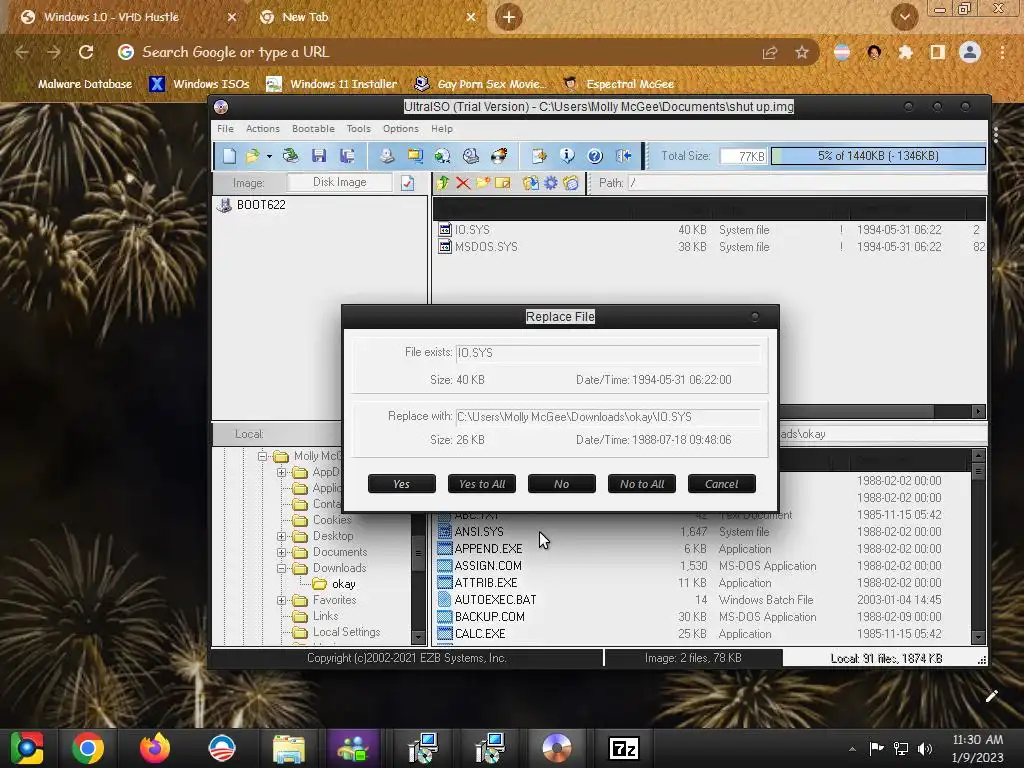Select the okay folder in local tree
1024x768 pixels.
point(344,584)
